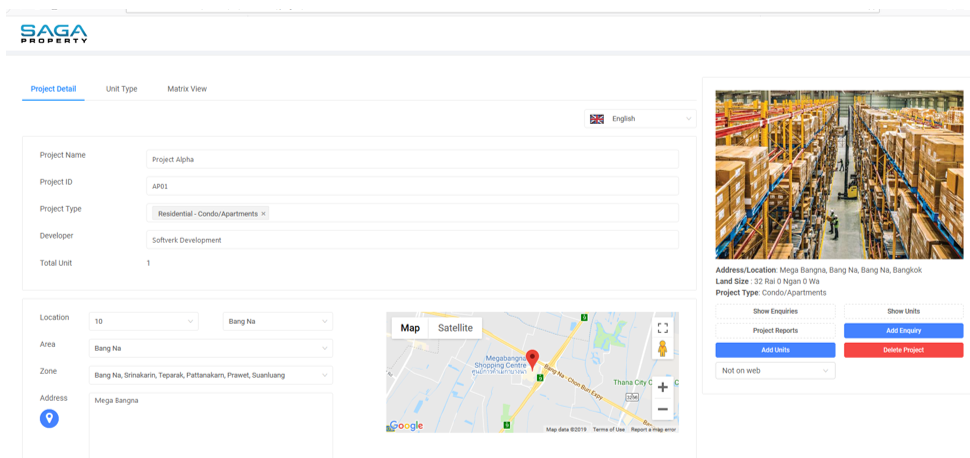The width and height of the screenshot is (970, 458).
Task: Remove Residential - Condo/Apartments tag
Action: 264,214
